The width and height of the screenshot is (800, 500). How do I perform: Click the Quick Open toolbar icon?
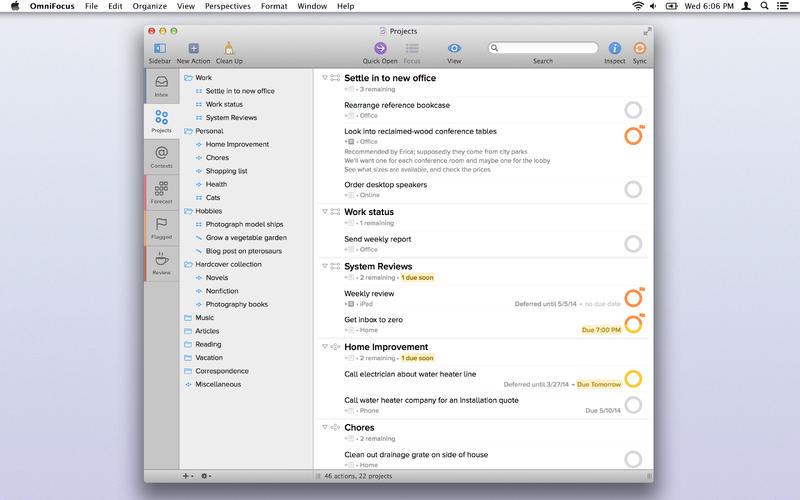[x=380, y=48]
